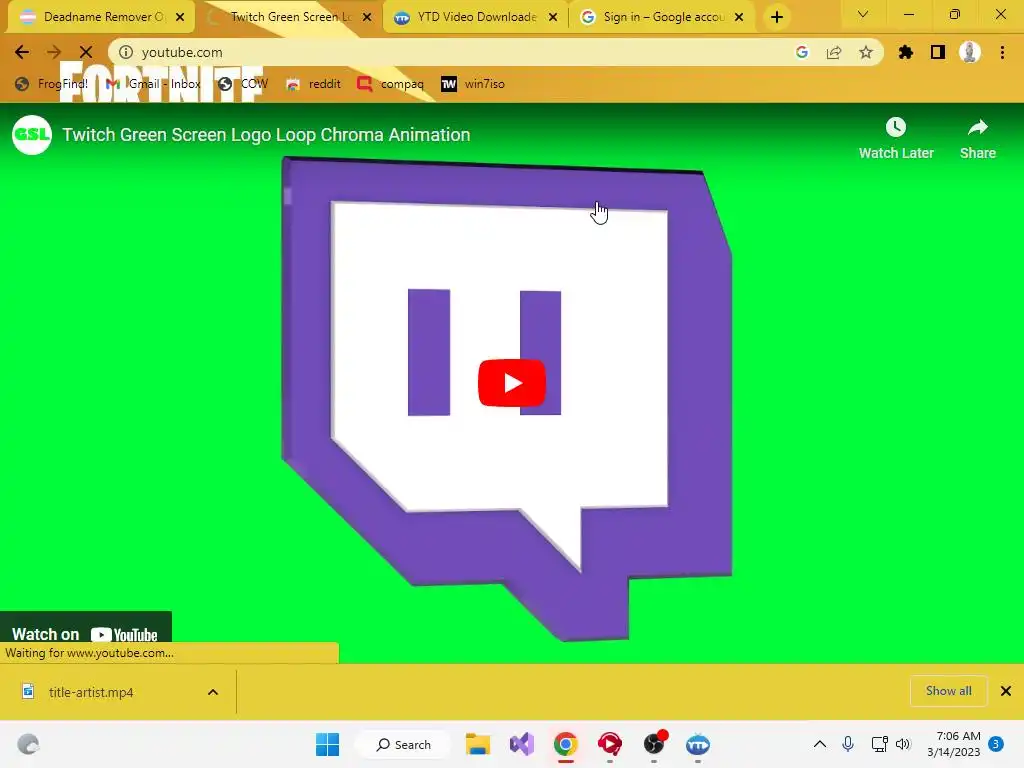Click the forward navigation arrow

[x=54, y=52]
